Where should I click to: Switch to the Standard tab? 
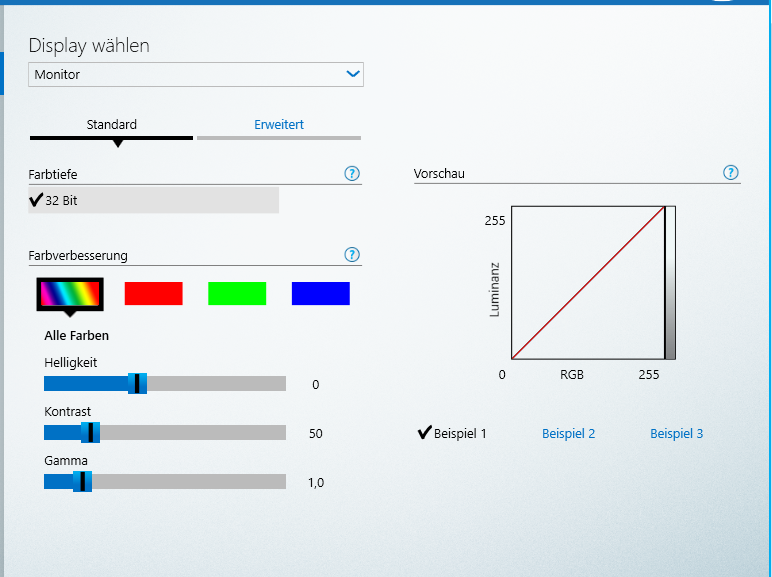coord(112,125)
